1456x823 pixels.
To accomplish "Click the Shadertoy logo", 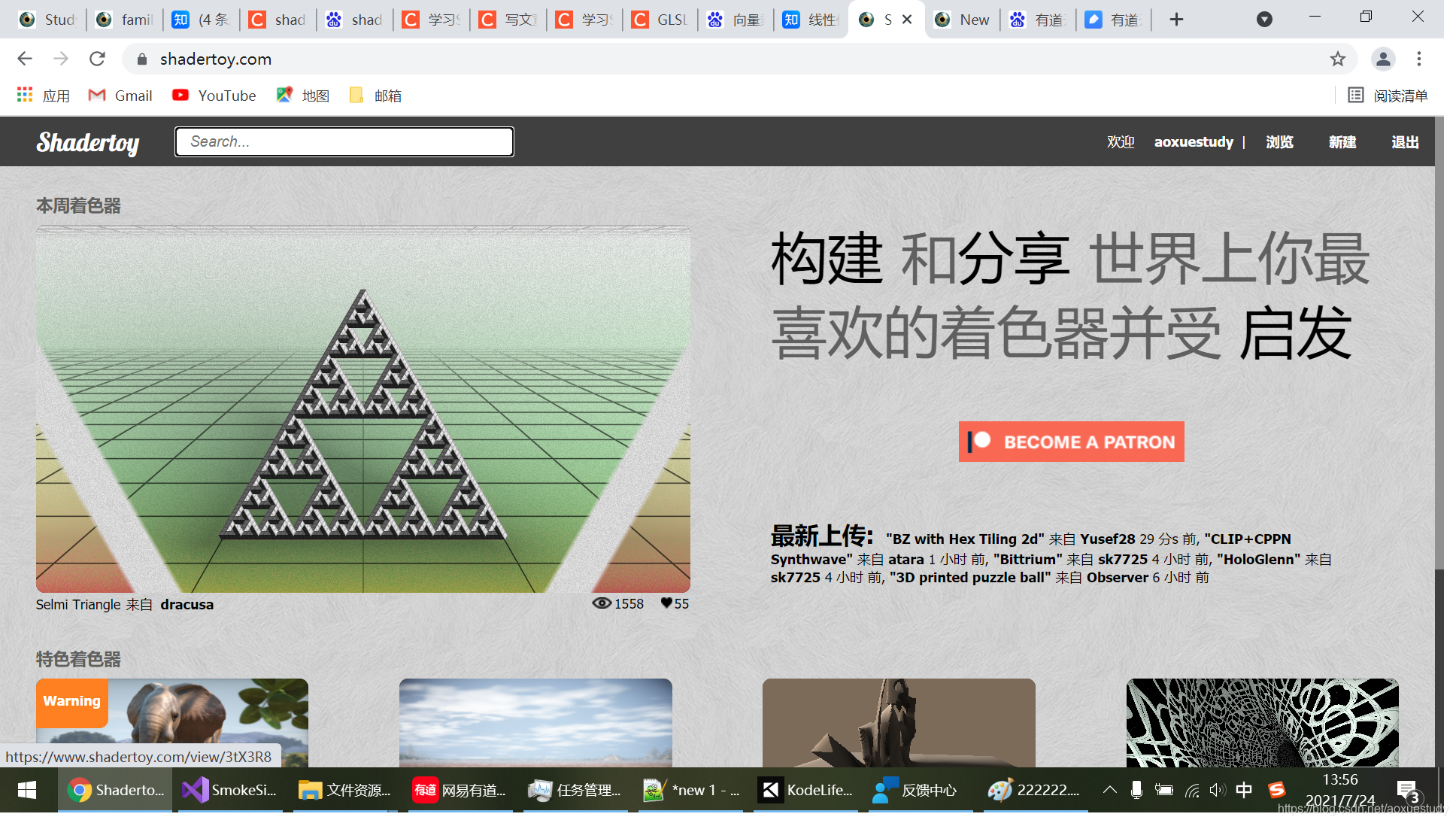I will [x=88, y=142].
